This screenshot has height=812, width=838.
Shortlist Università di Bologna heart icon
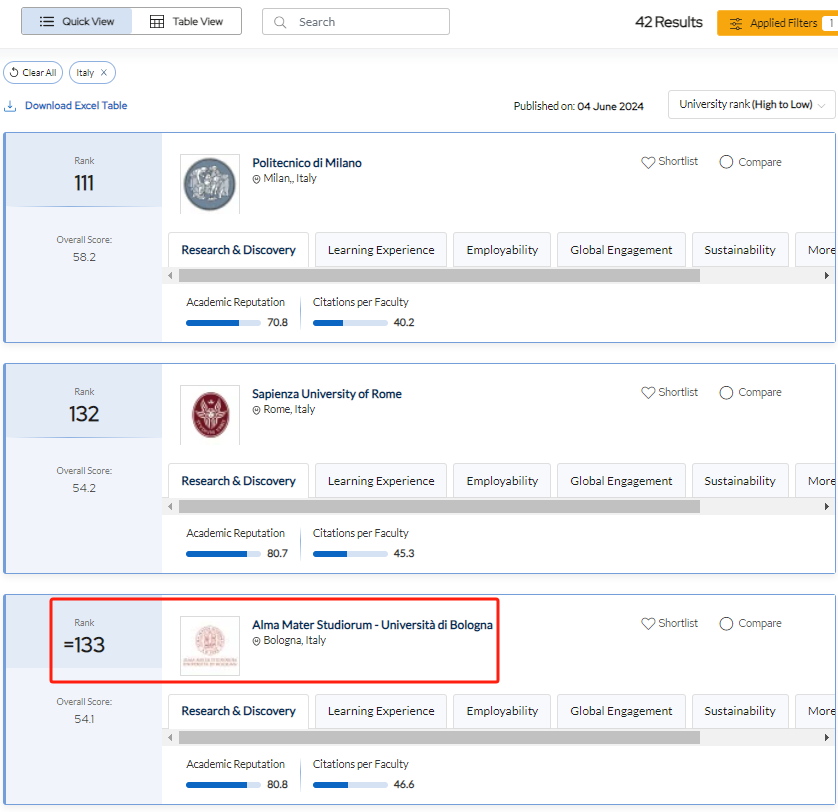click(648, 624)
